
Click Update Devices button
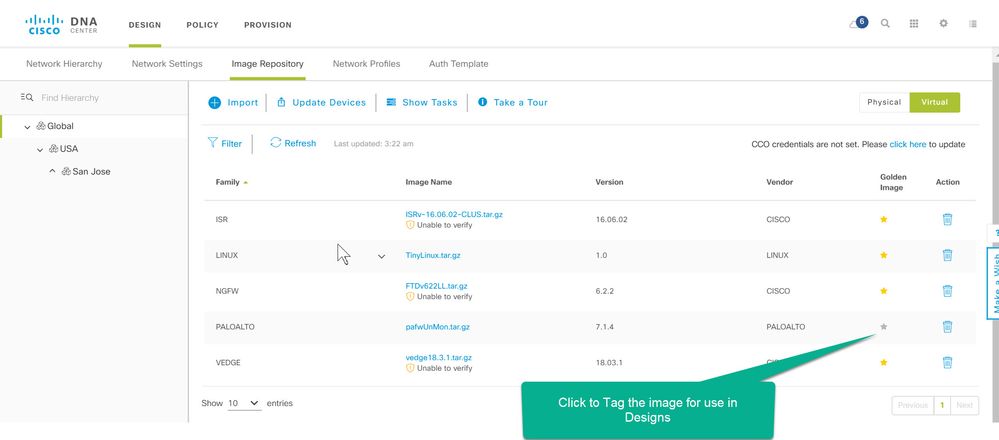tap(321, 103)
